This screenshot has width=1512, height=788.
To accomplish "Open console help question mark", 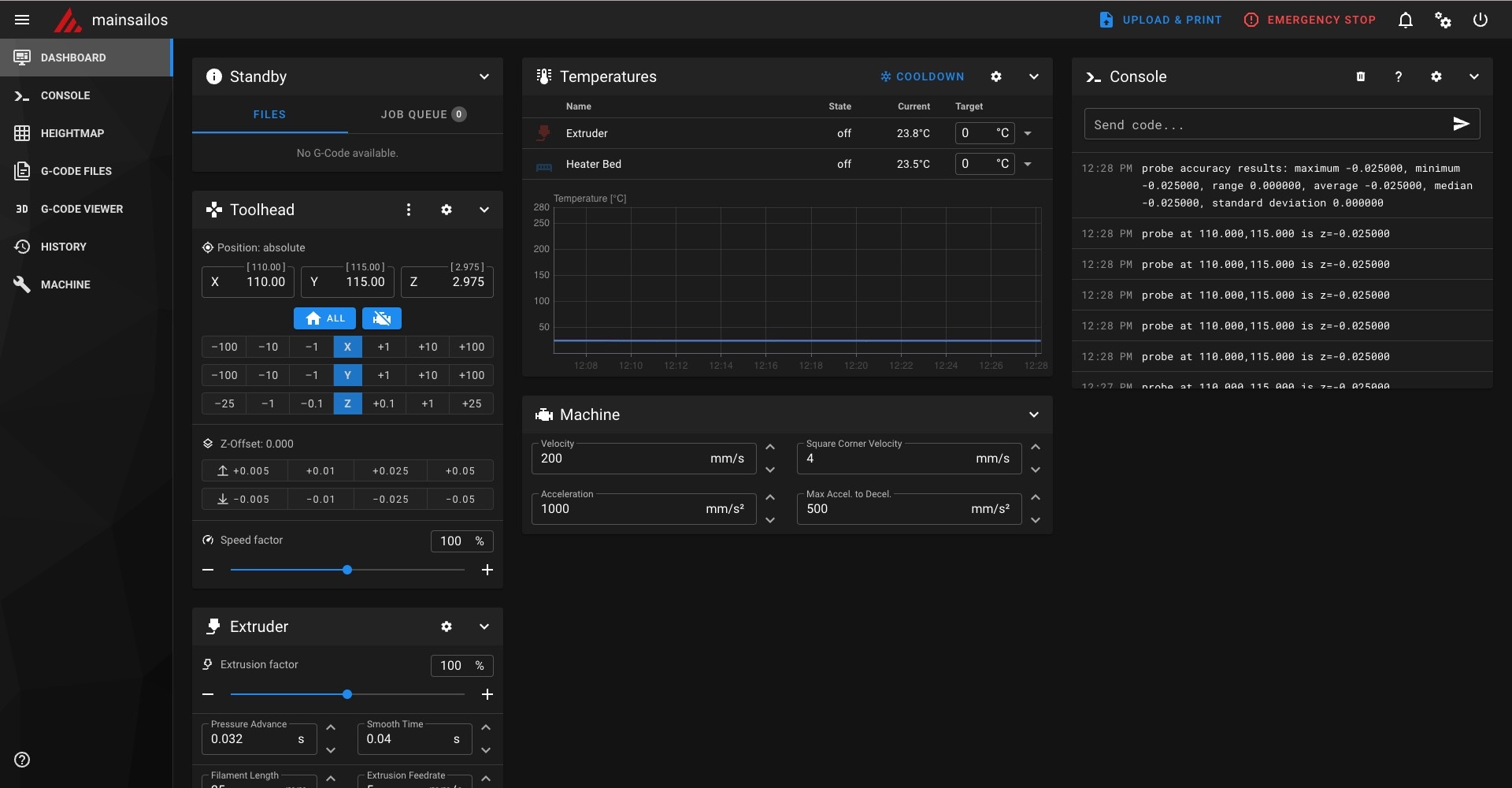I will coord(1399,76).
